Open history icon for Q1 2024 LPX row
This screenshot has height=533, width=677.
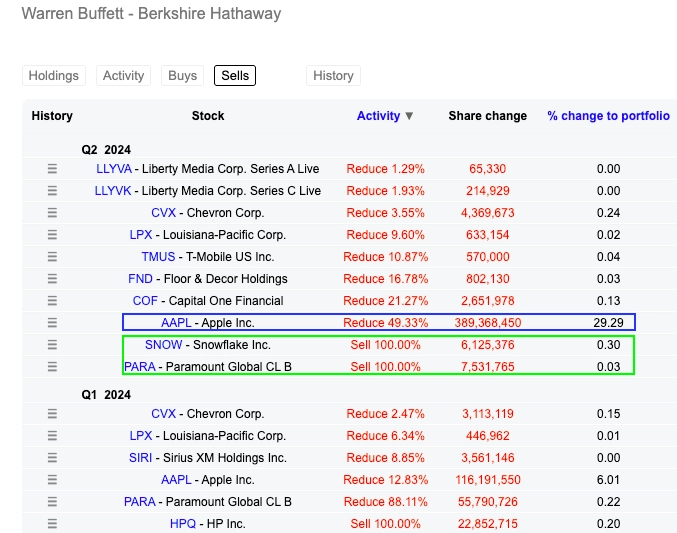pos(52,435)
